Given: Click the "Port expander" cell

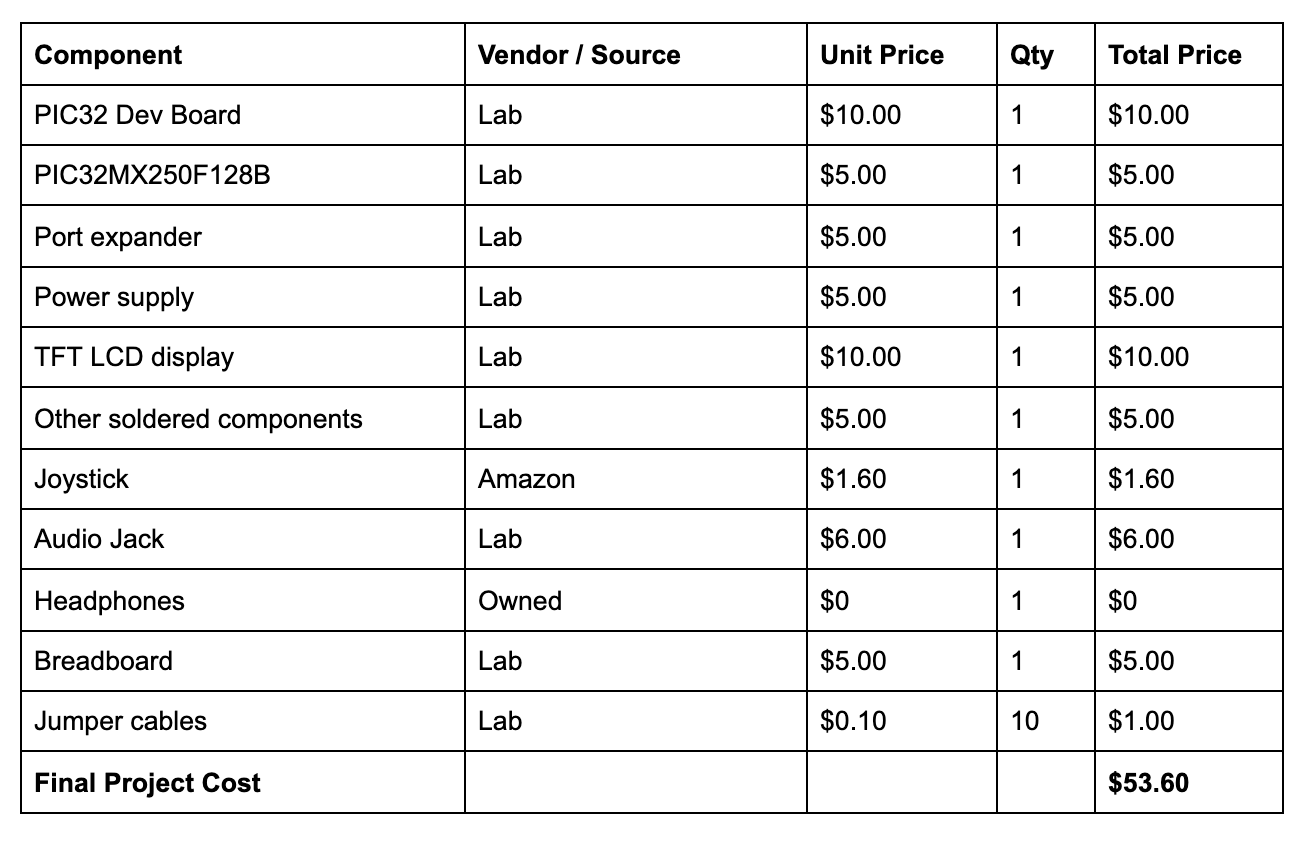Looking at the screenshot, I should (118, 237).
